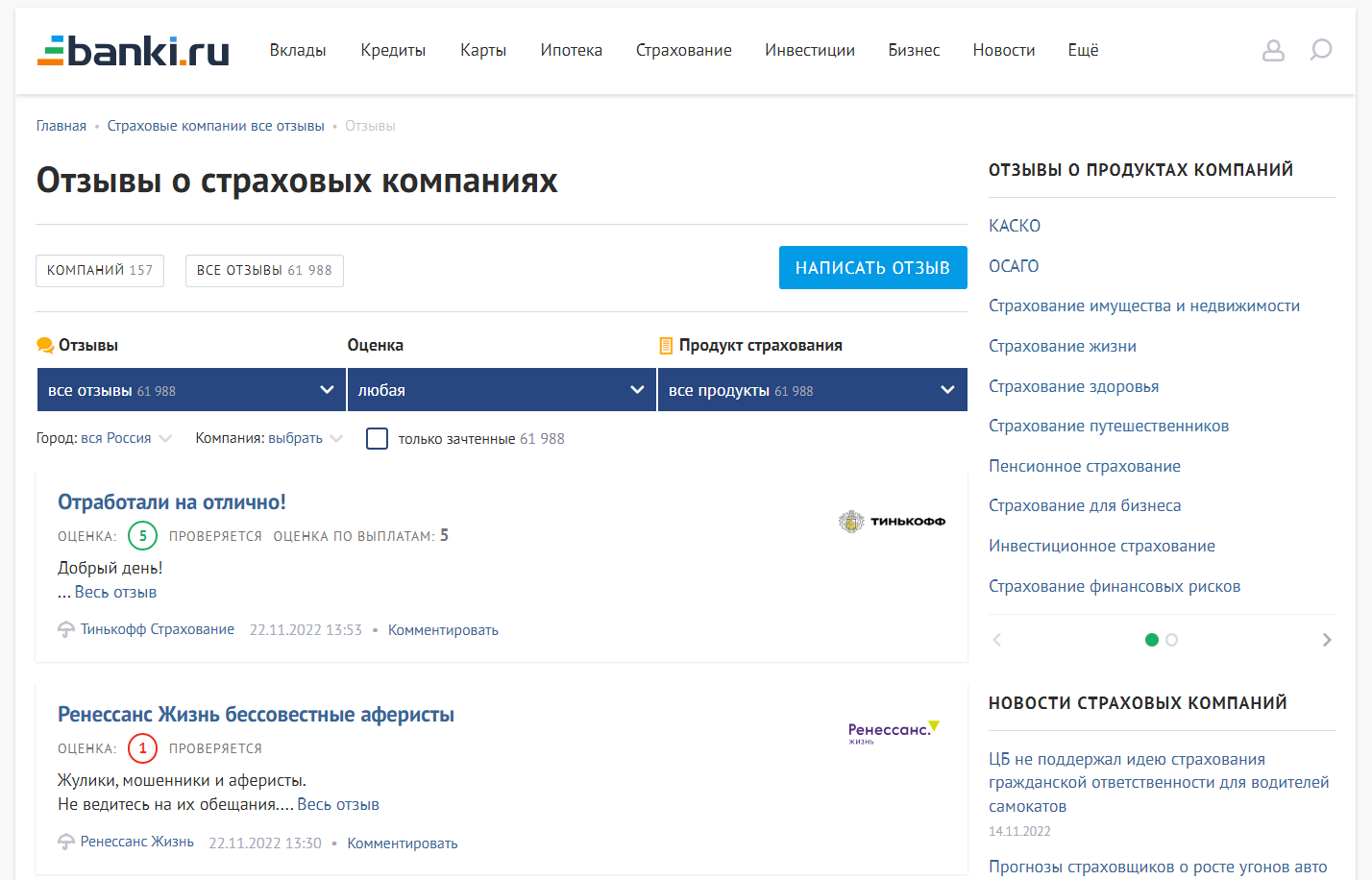Go to Главная breadcrumb

(x=61, y=126)
